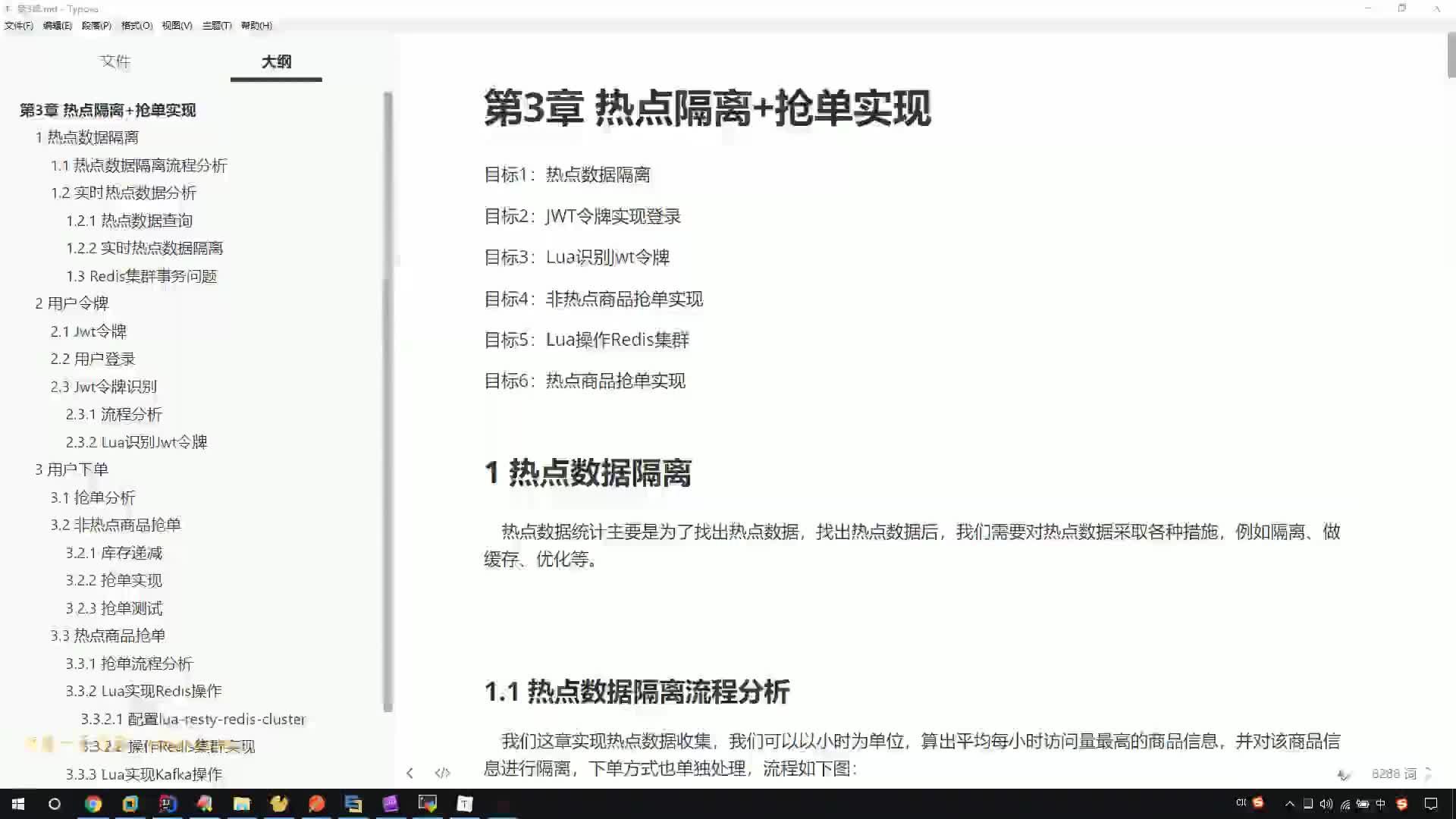Open the orange round taskbar app
Image resolution: width=1456 pixels, height=819 pixels.
coord(316,804)
